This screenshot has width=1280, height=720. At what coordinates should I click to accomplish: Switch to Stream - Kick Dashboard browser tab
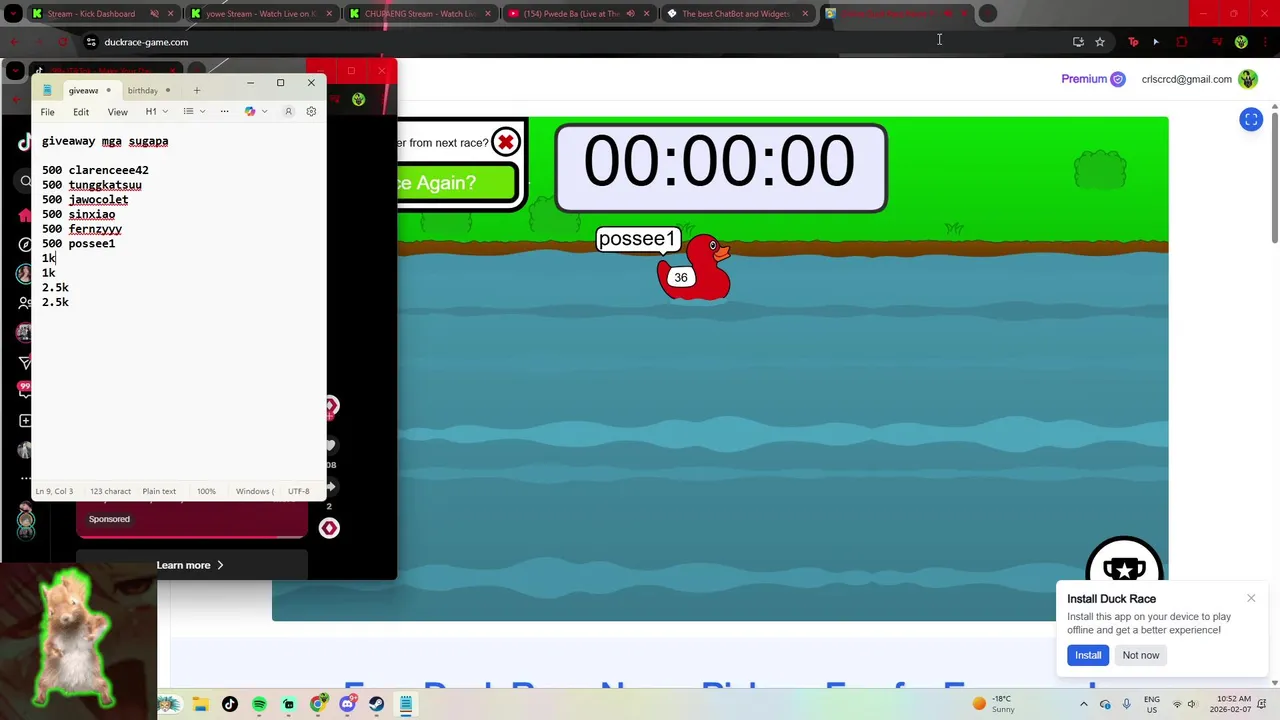(x=97, y=14)
